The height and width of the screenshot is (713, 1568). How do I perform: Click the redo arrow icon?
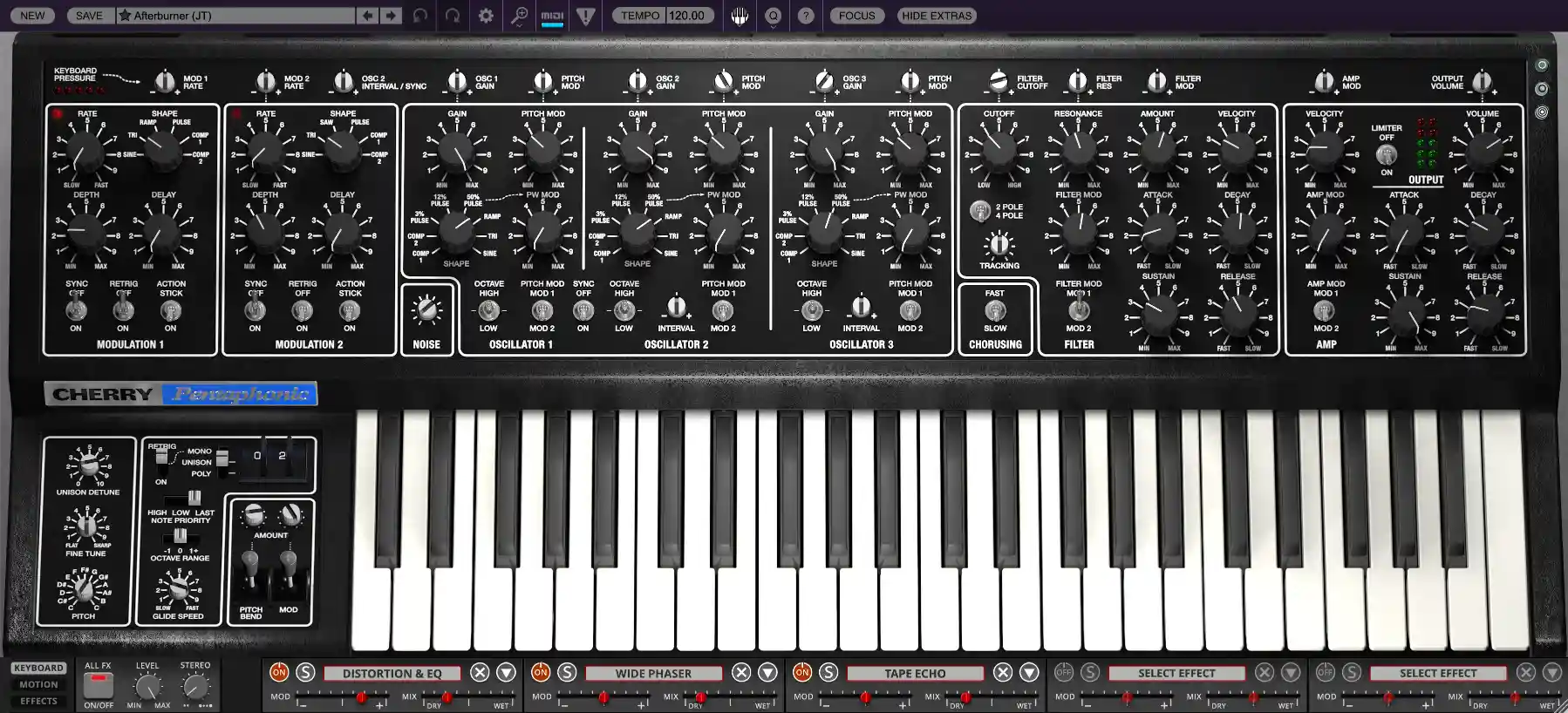(x=453, y=16)
